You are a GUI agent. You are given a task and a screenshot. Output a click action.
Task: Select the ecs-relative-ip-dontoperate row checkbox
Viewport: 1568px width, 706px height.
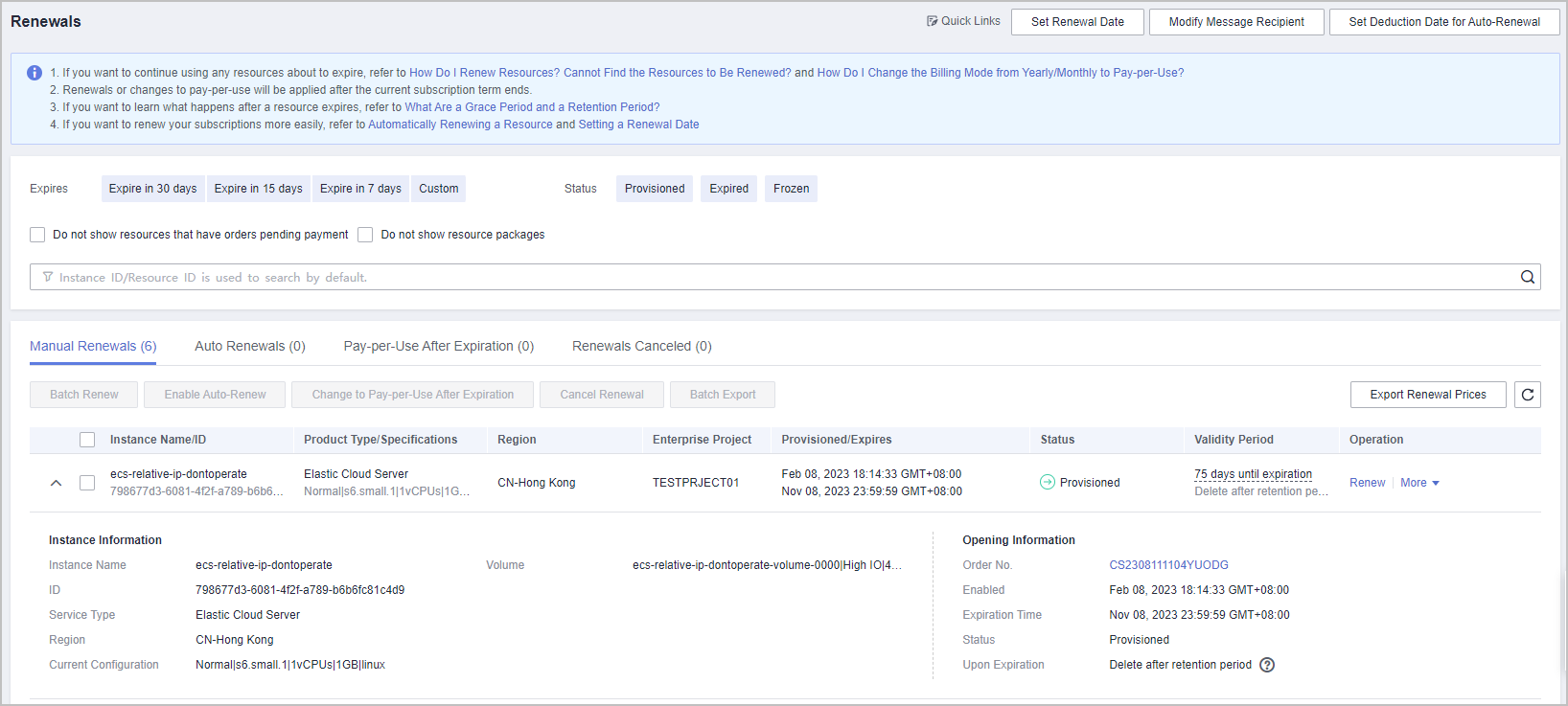click(x=87, y=483)
